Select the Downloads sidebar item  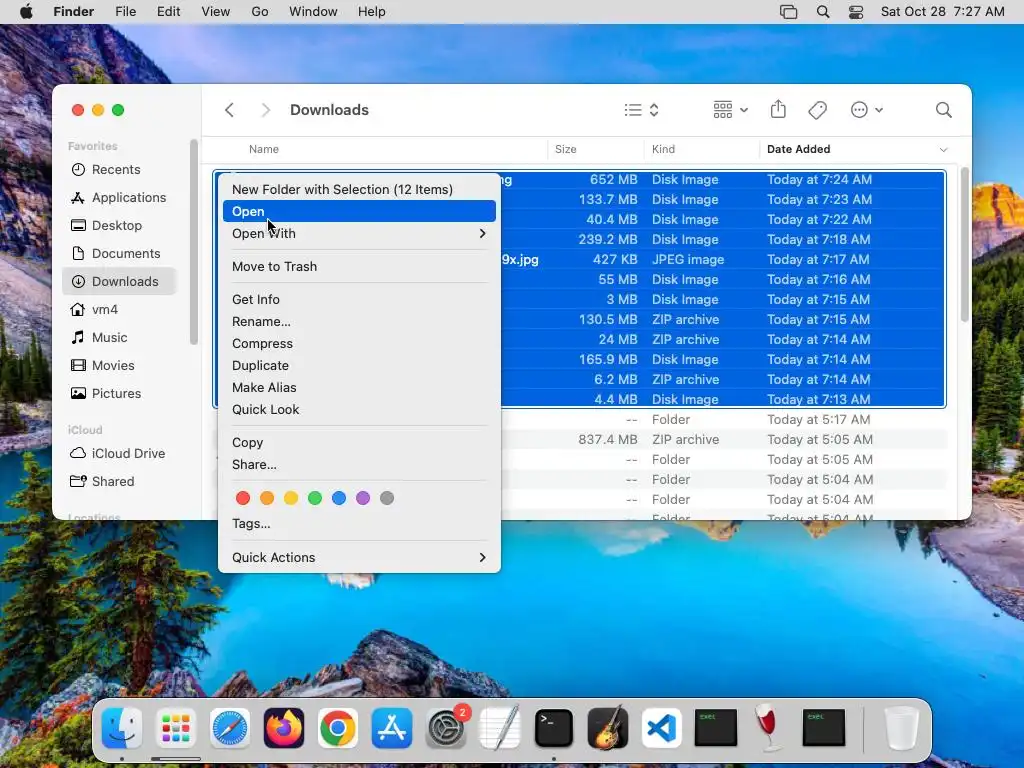point(120,281)
